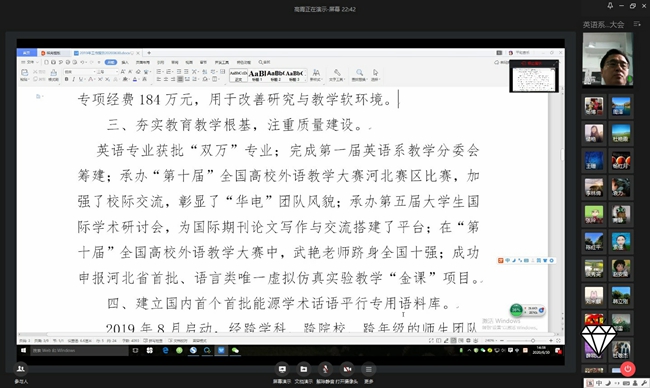Click the red leave meeting power button

tap(628, 369)
